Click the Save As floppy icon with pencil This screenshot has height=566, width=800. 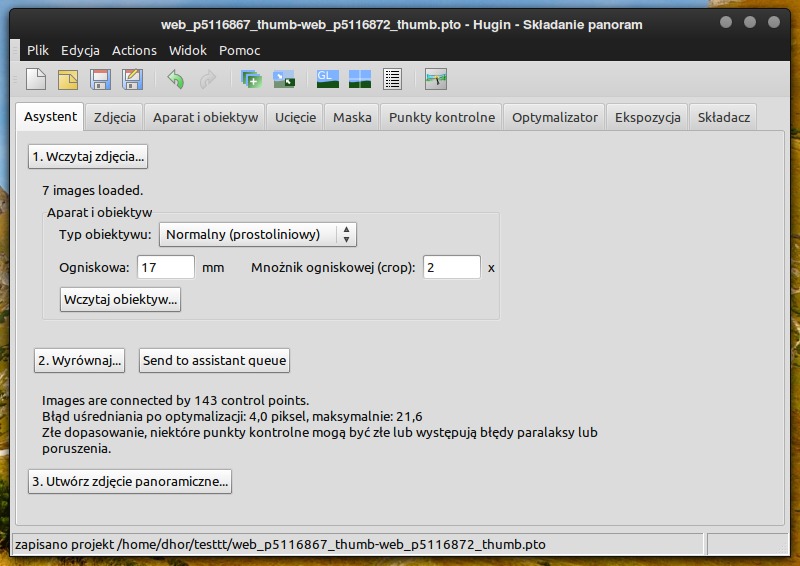coord(132,80)
